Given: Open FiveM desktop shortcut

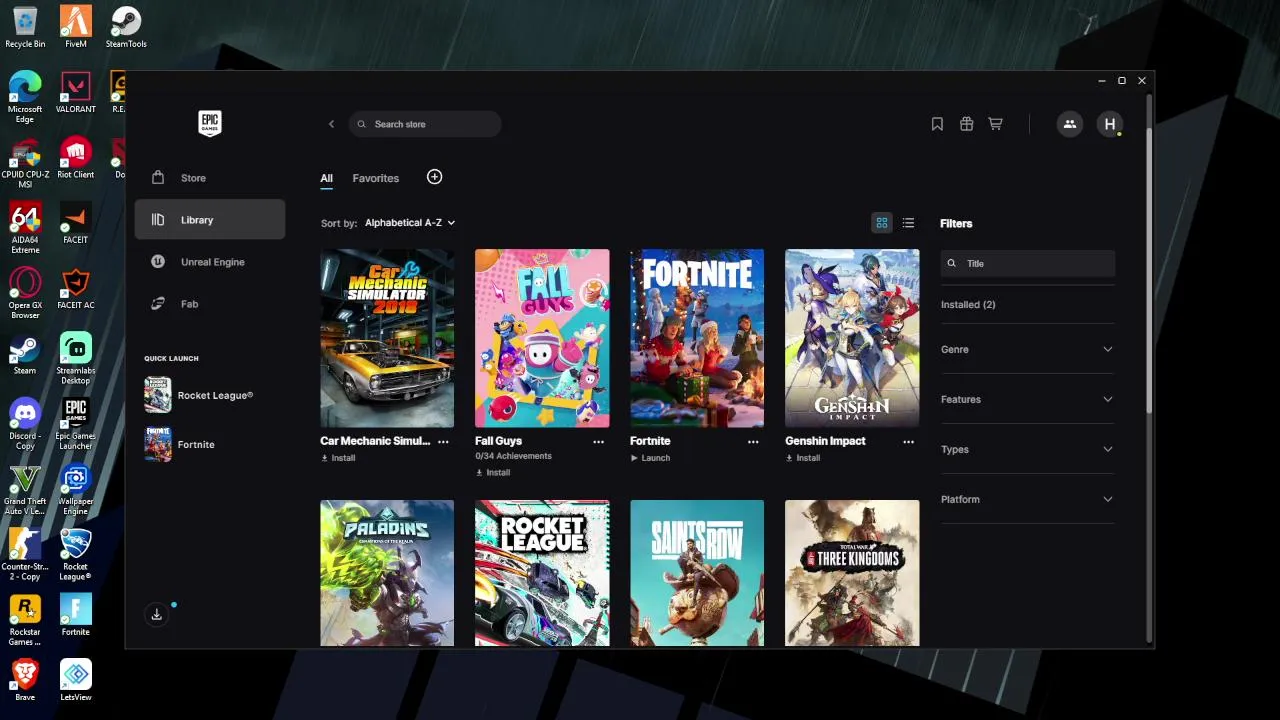Looking at the screenshot, I should [75, 27].
